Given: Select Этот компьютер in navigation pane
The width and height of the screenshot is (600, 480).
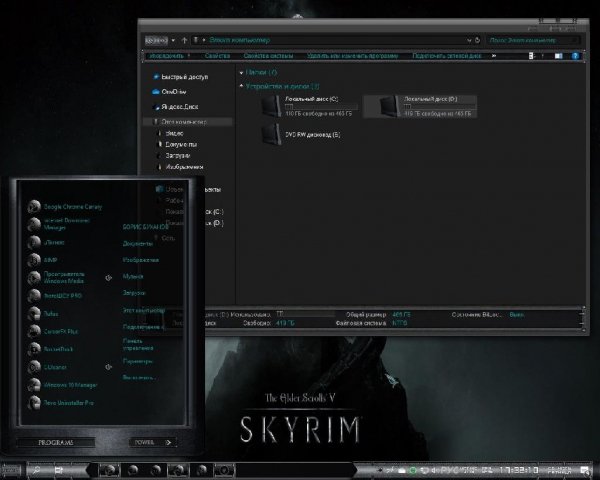Looking at the screenshot, I should pos(188,122).
